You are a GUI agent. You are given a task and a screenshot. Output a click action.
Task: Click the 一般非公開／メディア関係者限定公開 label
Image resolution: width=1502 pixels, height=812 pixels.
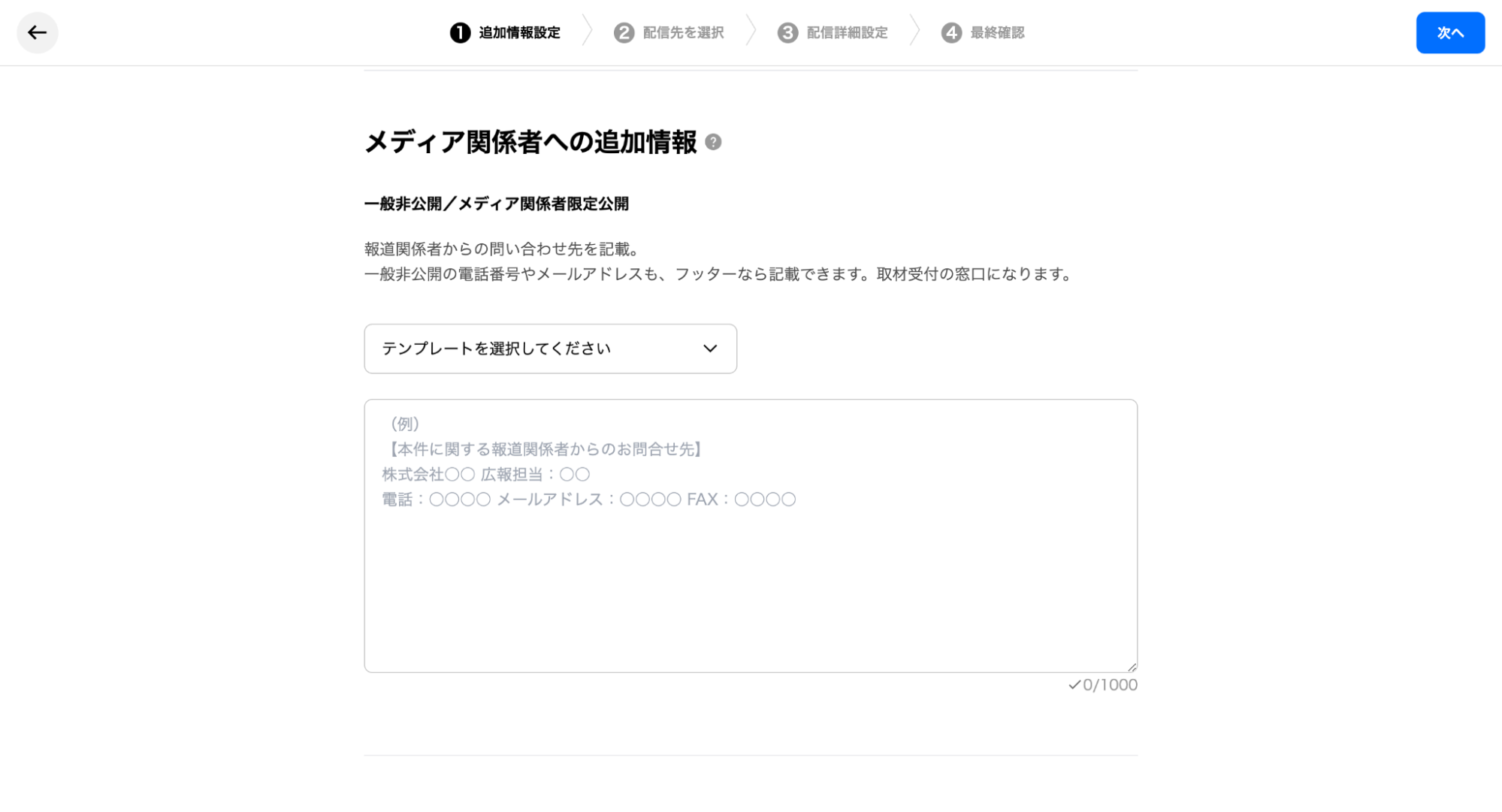(x=496, y=204)
